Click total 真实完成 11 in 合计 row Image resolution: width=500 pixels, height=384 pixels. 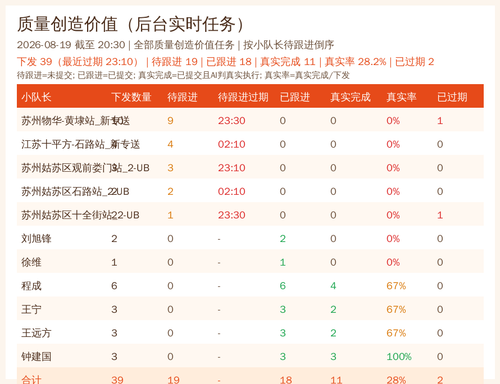point(336,380)
